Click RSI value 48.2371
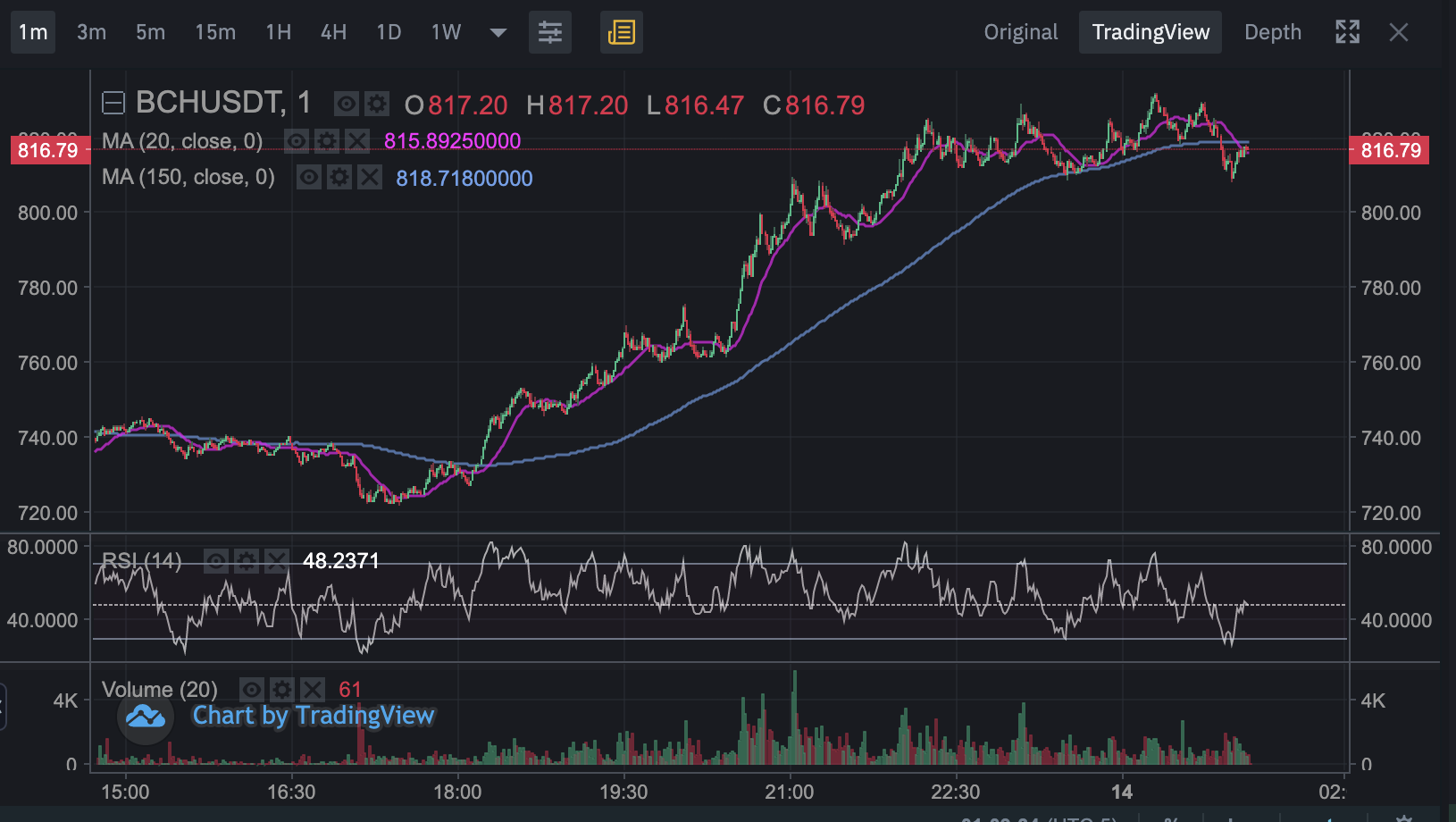1456x822 pixels. (x=341, y=561)
